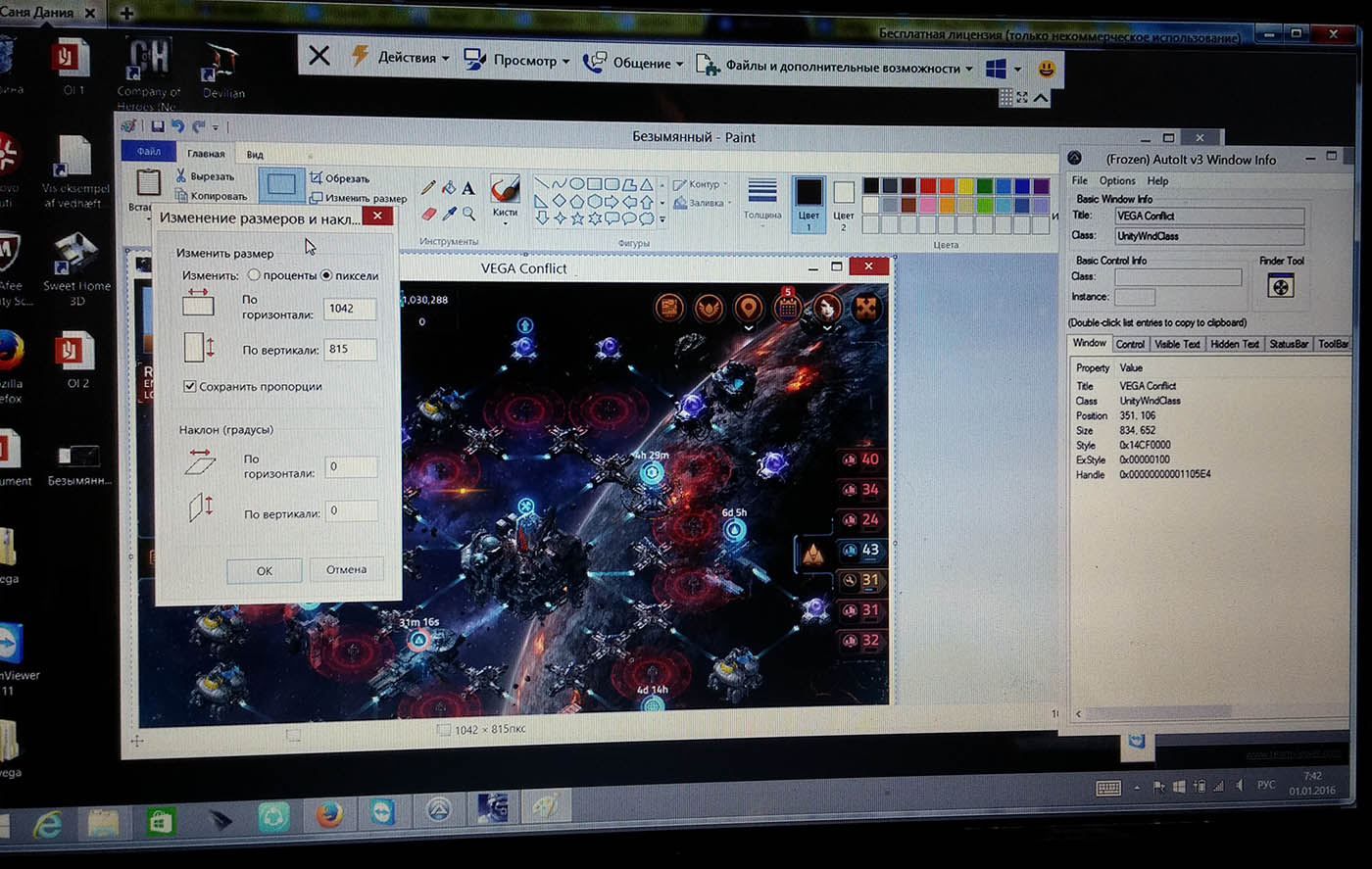Open TeamViewer Просмотр dropdown

tap(515, 60)
